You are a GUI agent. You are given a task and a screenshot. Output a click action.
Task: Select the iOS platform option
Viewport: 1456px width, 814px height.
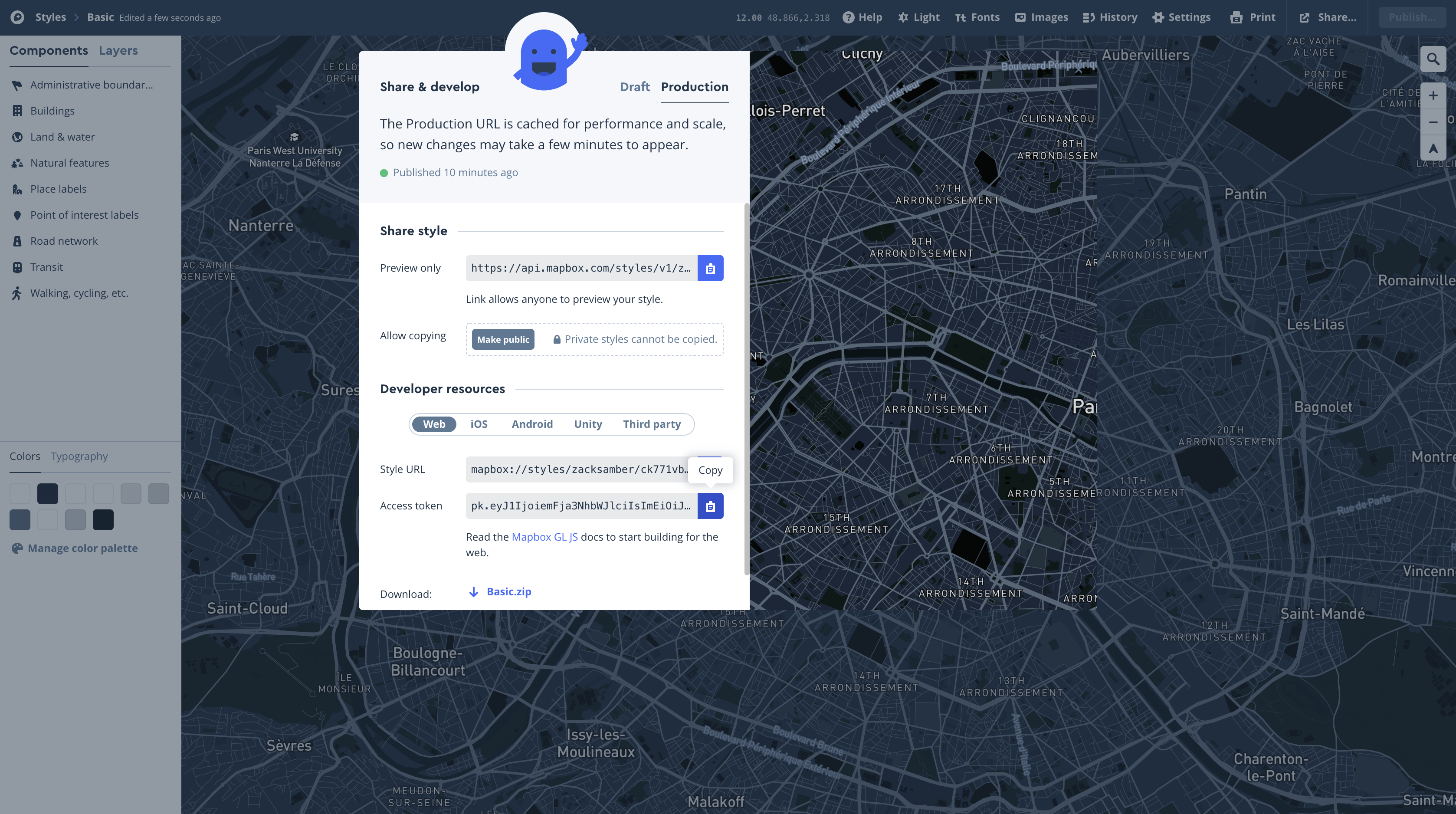point(478,424)
